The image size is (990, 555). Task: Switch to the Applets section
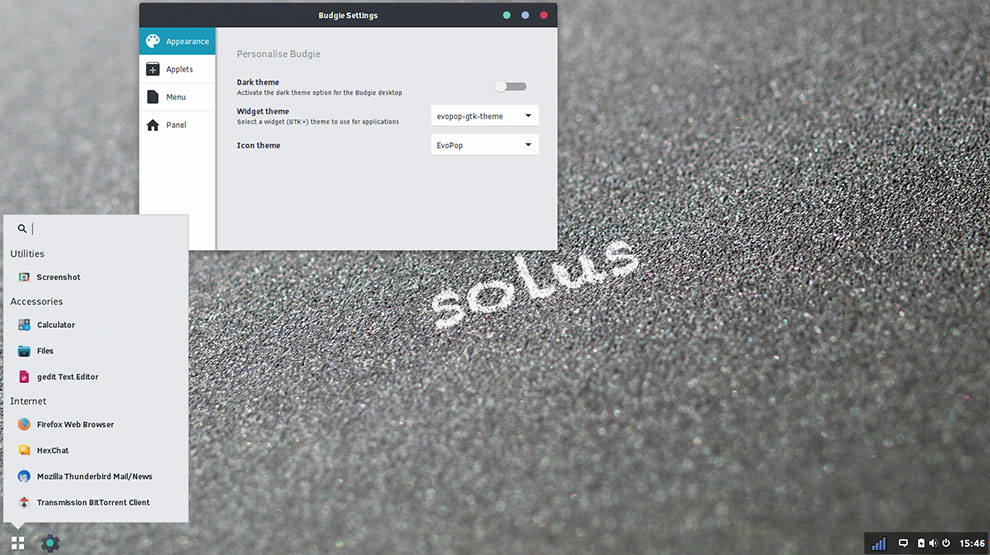click(177, 69)
